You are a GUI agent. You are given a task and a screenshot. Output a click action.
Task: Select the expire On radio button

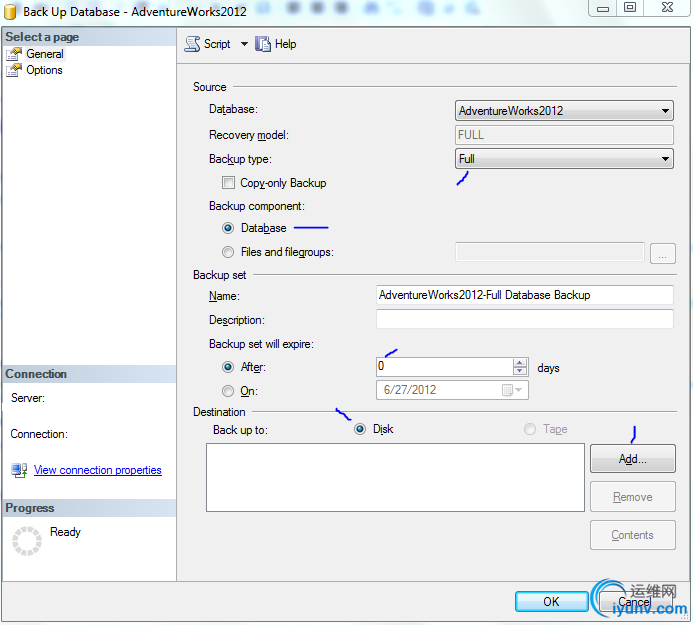228,391
